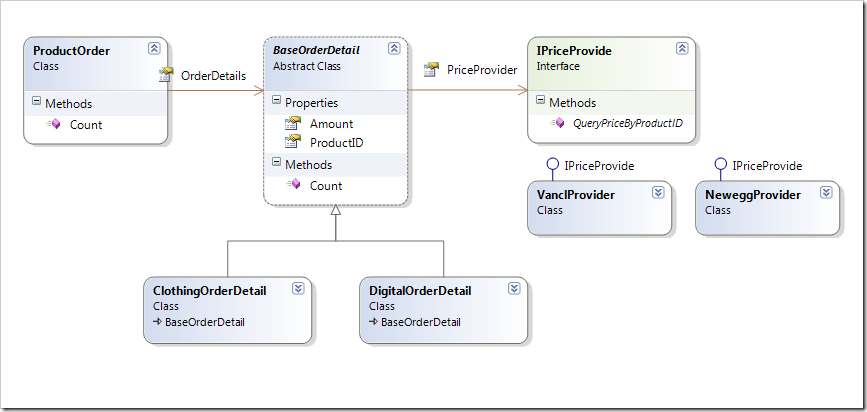Expand the VanclProvider class shape chevron
Viewport: 867px width, 412px height.
pyautogui.click(x=657, y=192)
